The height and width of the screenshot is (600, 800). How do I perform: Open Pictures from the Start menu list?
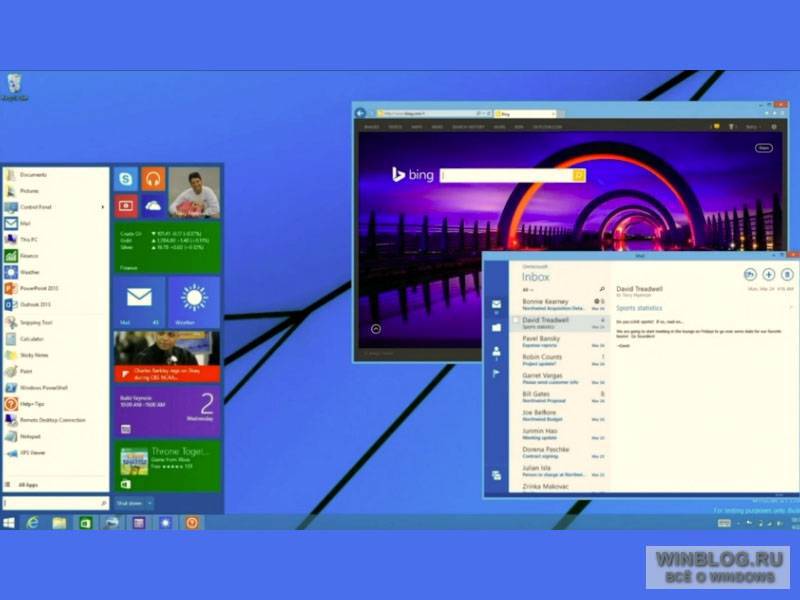click(56, 191)
